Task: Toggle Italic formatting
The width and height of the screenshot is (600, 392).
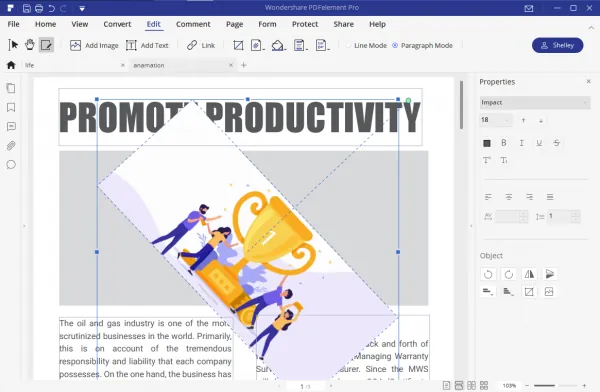Action: (521, 143)
